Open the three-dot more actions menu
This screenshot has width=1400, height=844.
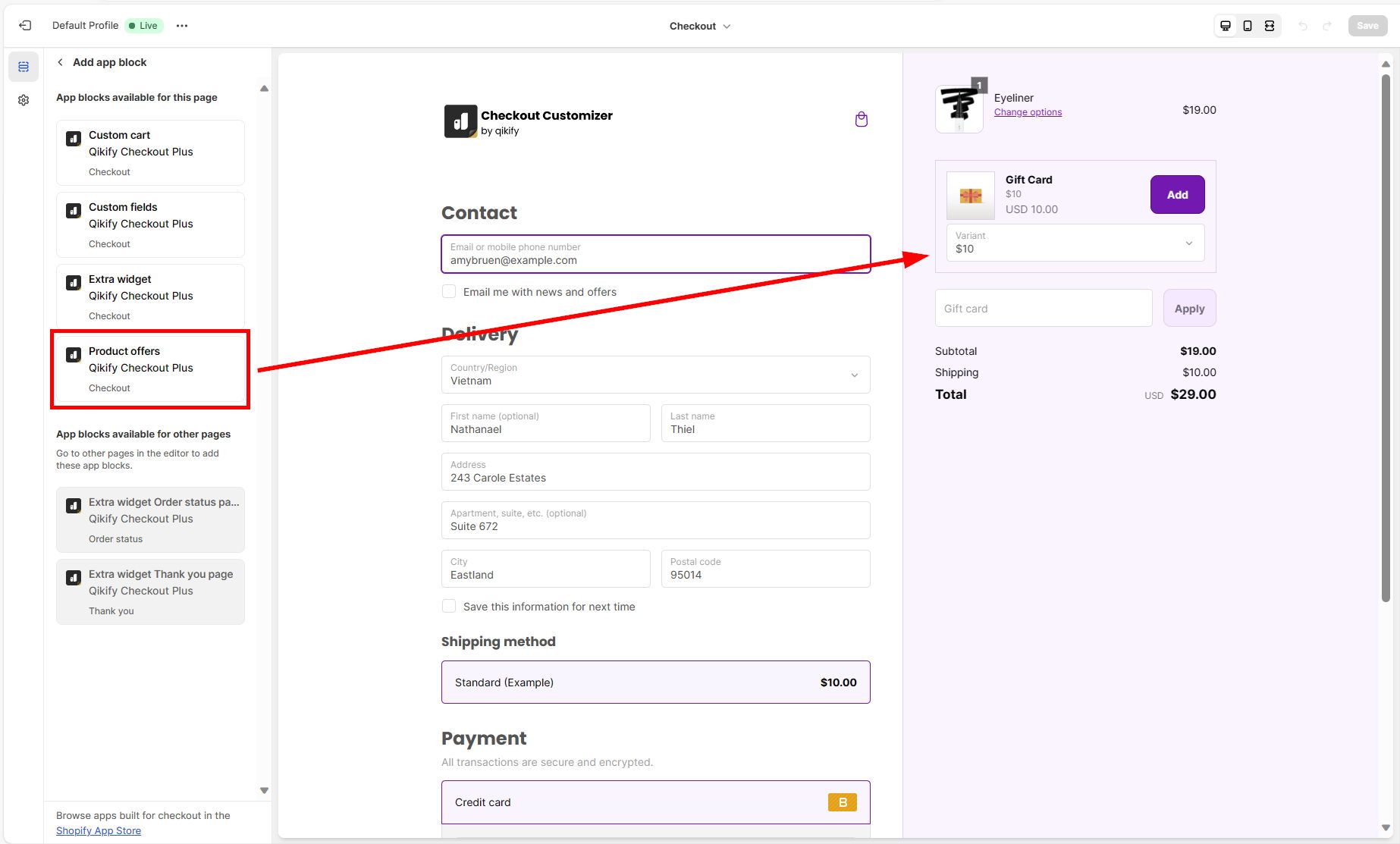coord(182,26)
